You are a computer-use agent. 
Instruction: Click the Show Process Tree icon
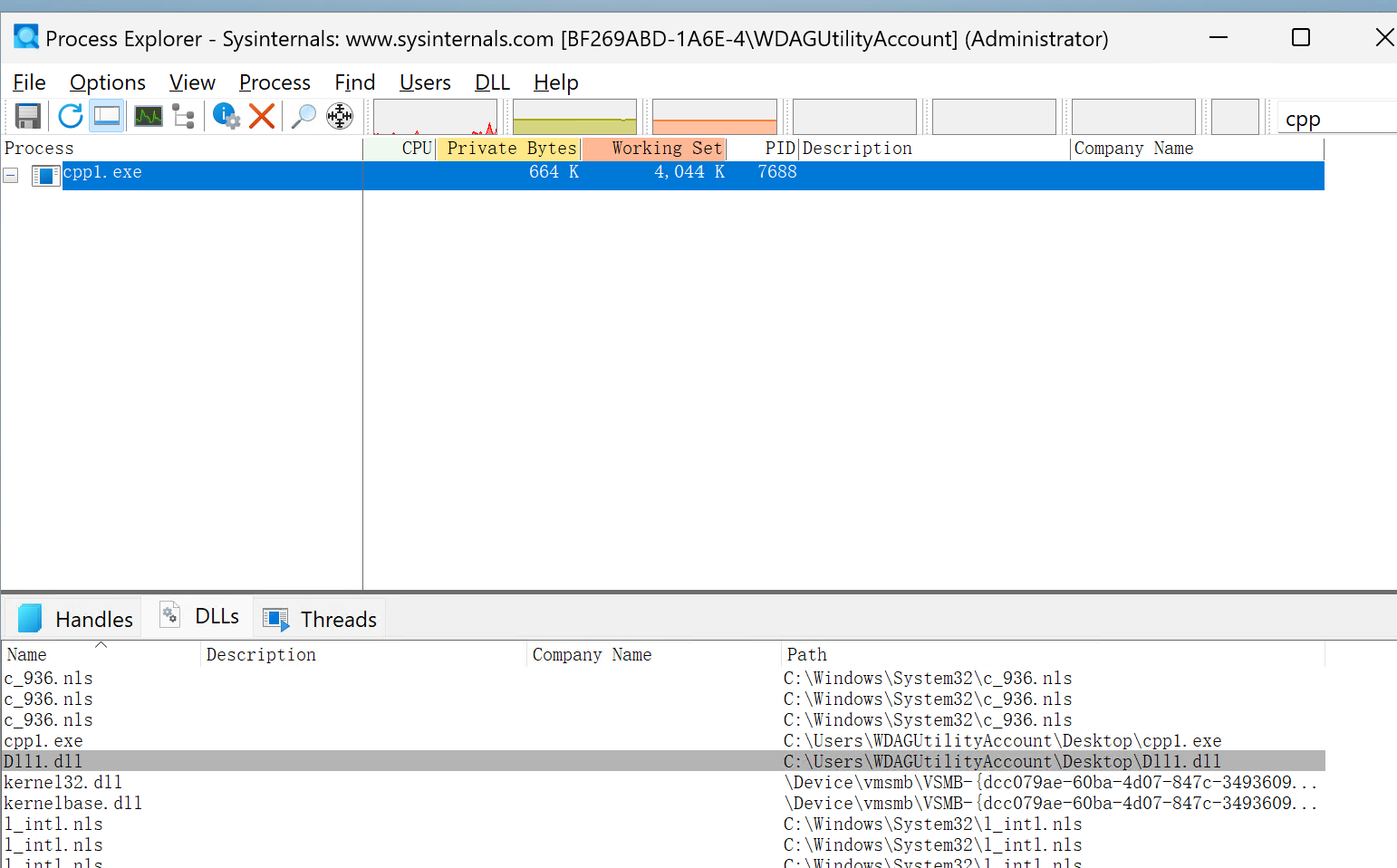click(x=184, y=116)
